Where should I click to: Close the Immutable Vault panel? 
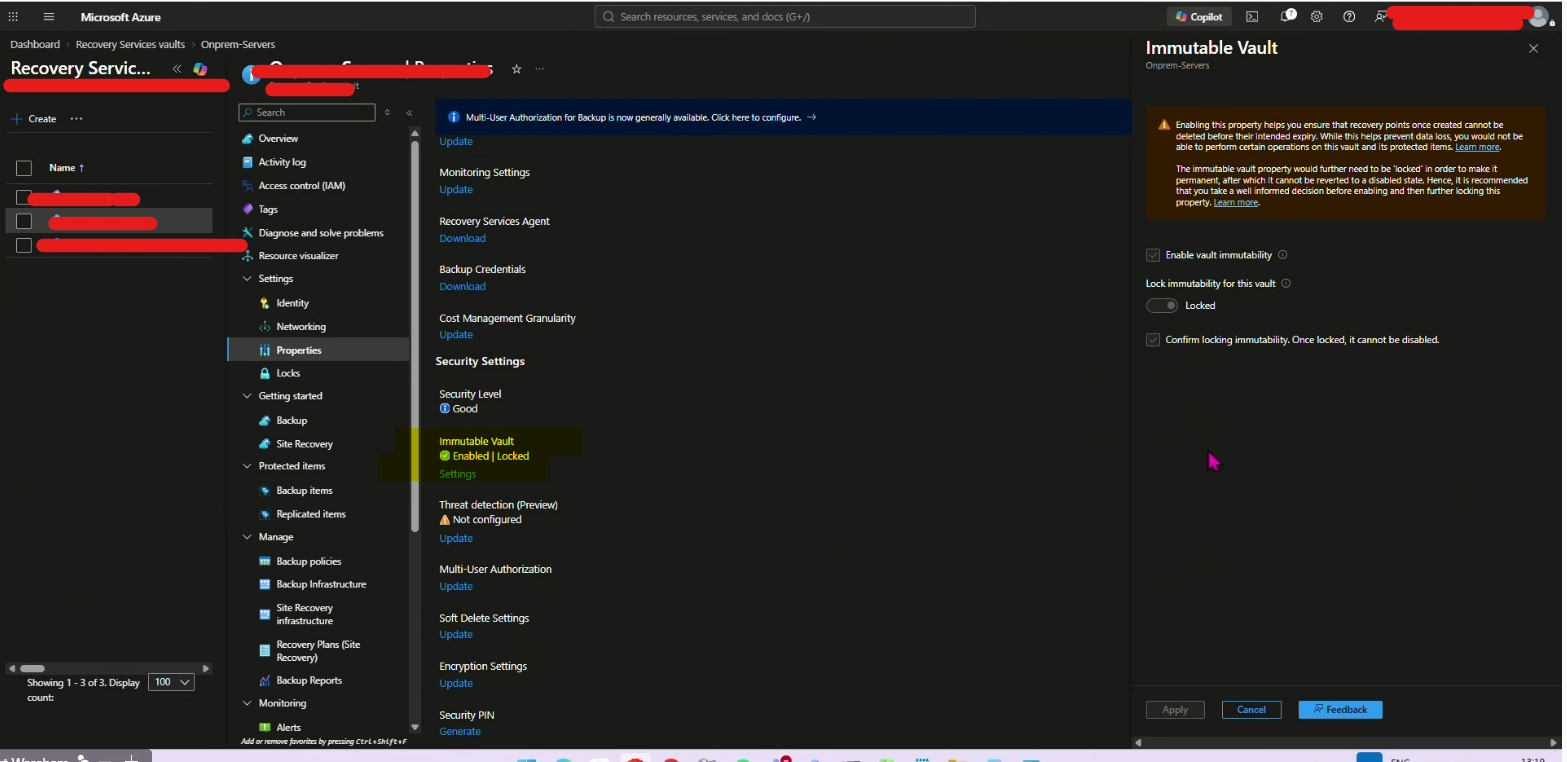coord(1533,48)
